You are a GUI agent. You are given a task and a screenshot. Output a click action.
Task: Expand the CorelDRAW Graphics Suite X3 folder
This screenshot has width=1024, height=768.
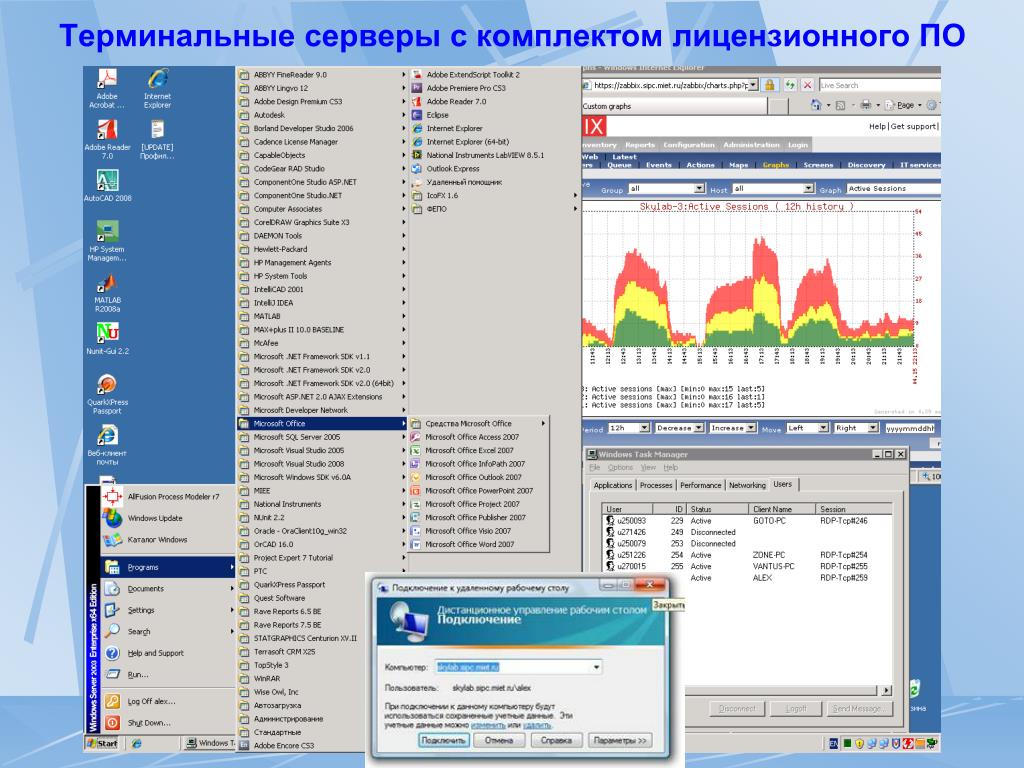[x=322, y=222]
